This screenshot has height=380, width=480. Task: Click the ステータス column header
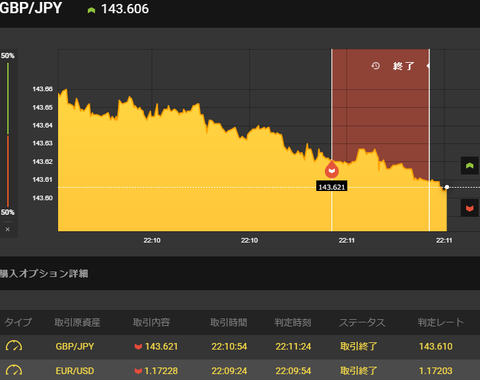[362, 322]
